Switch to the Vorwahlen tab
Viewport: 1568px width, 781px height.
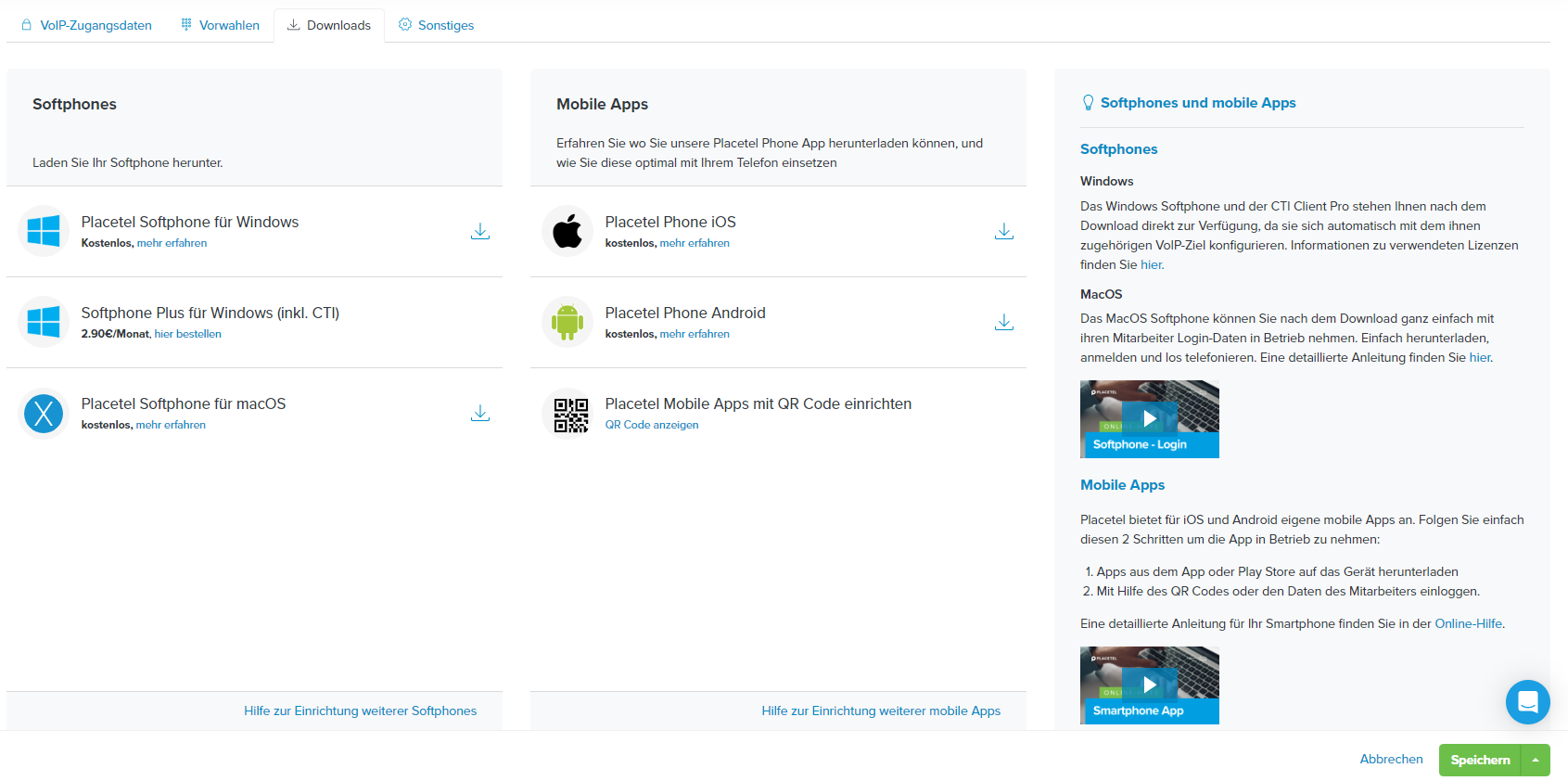click(220, 25)
